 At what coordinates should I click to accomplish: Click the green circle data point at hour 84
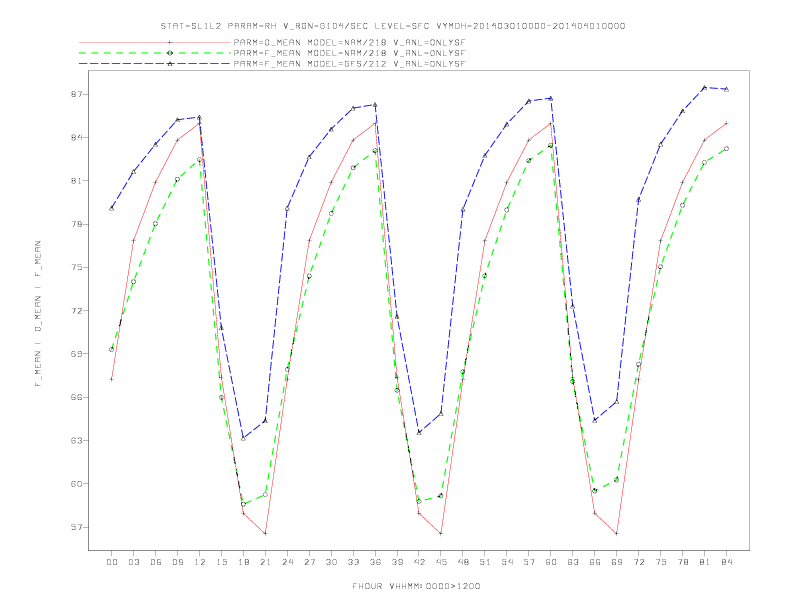click(x=726, y=148)
